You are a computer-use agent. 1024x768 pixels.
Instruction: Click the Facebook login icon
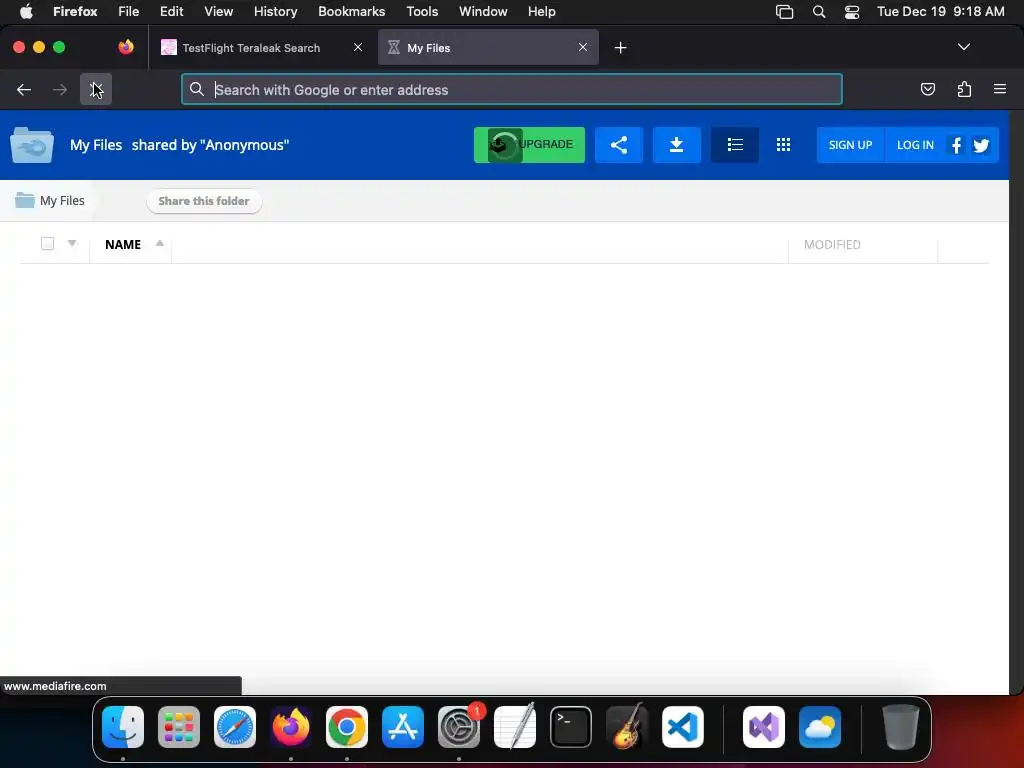pyautogui.click(x=956, y=145)
